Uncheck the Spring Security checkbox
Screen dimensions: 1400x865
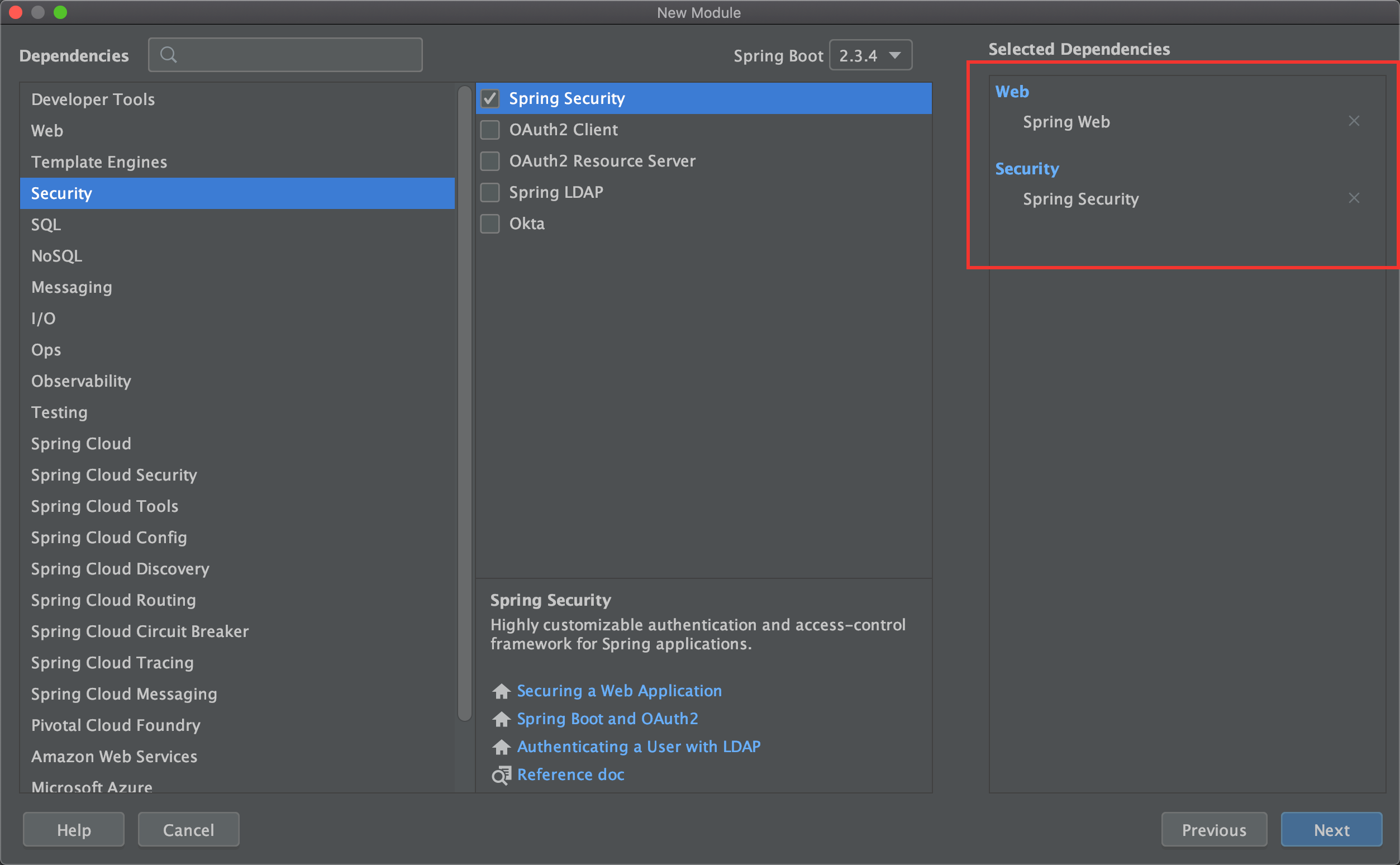click(x=490, y=98)
